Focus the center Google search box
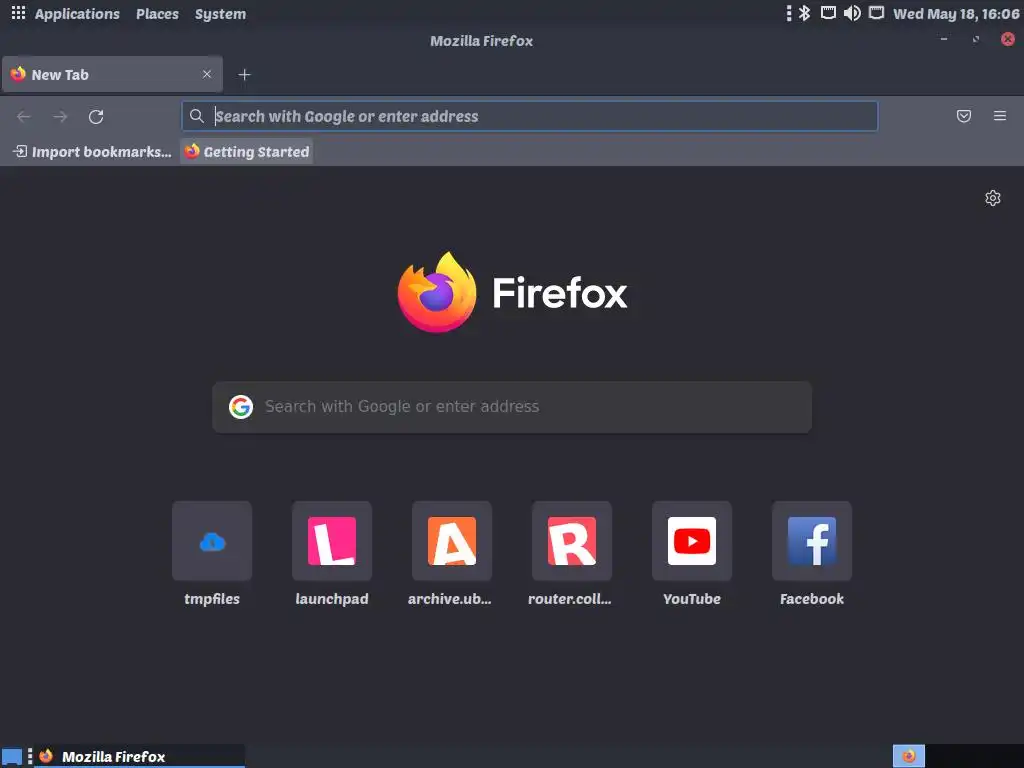 click(512, 407)
